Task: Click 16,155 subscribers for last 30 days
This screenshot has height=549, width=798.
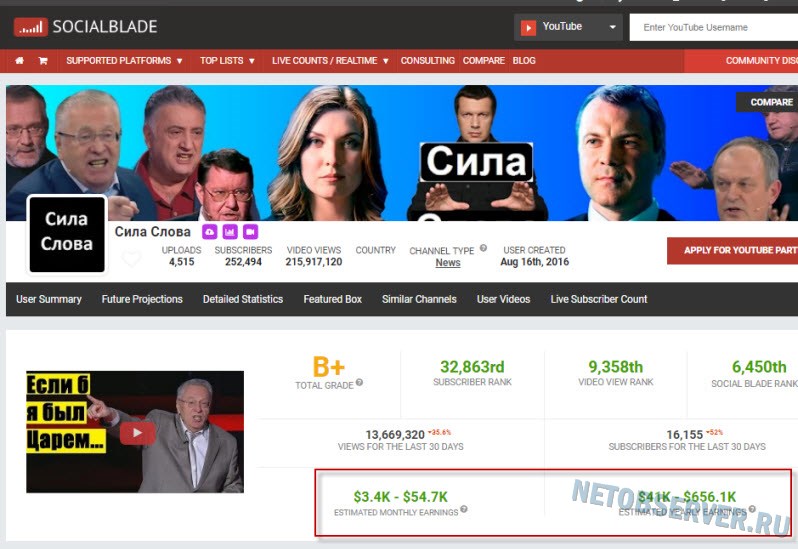Action: pyautogui.click(x=685, y=435)
